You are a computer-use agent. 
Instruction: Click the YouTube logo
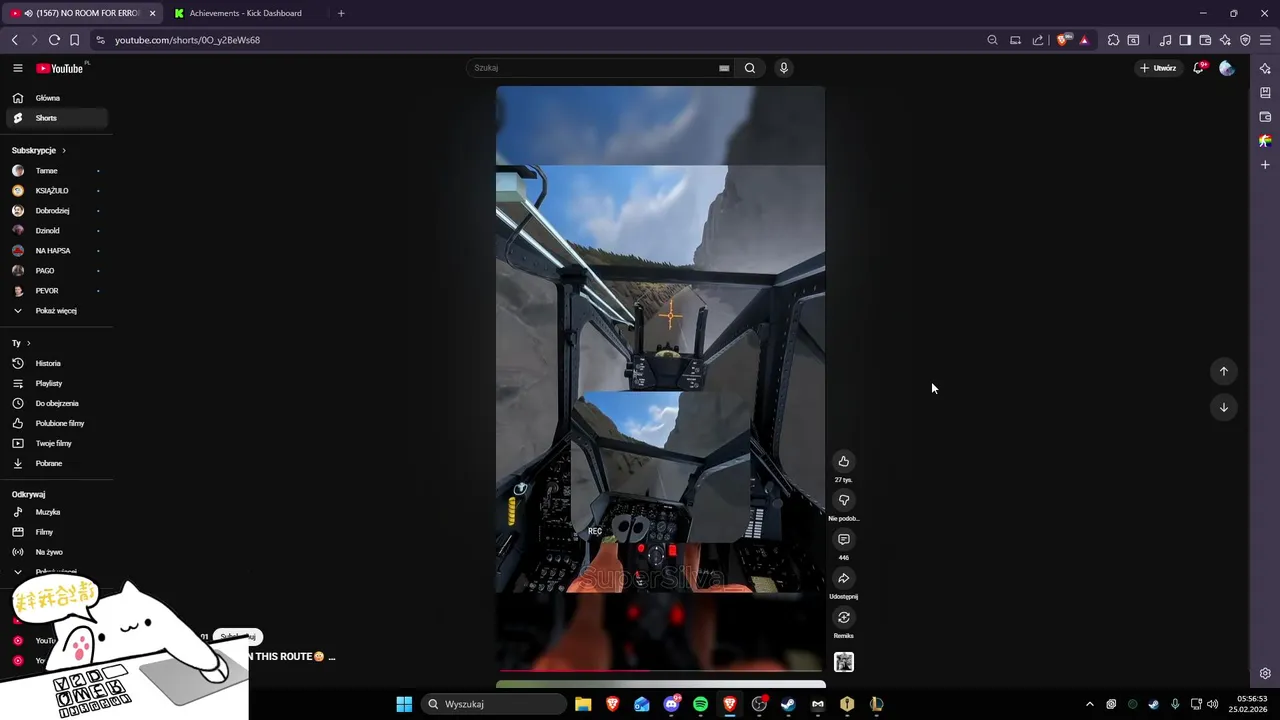pyautogui.click(x=60, y=68)
